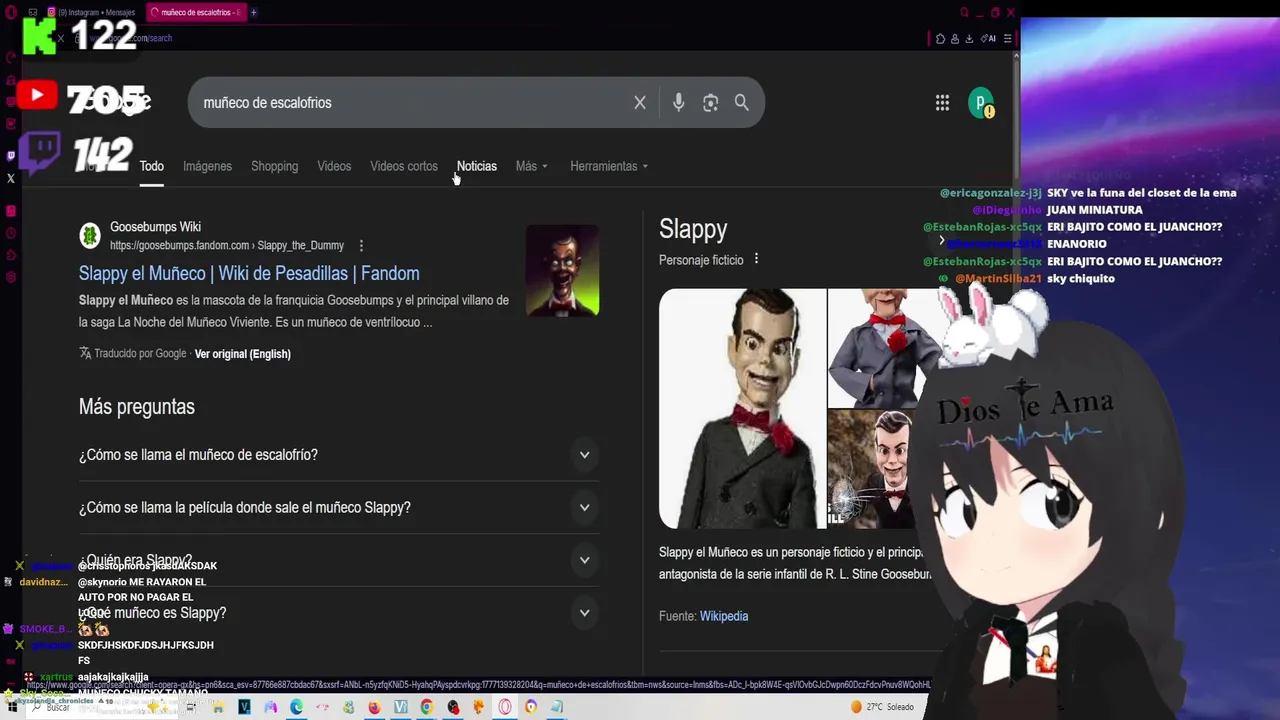This screenshot has width=1280, height=720.
Task: Open X (Twitter) in Opera sidebar
Action: [11, 178]
